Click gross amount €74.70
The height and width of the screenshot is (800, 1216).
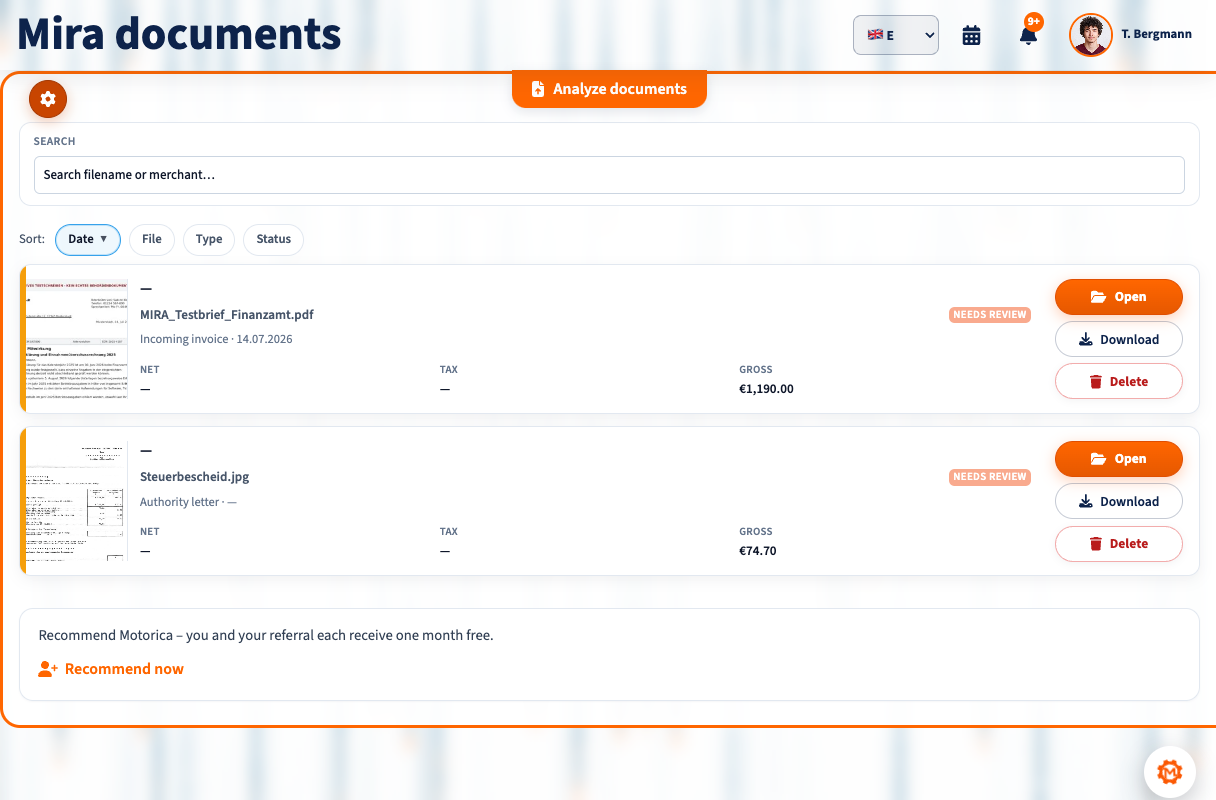(x=758, y=551)
